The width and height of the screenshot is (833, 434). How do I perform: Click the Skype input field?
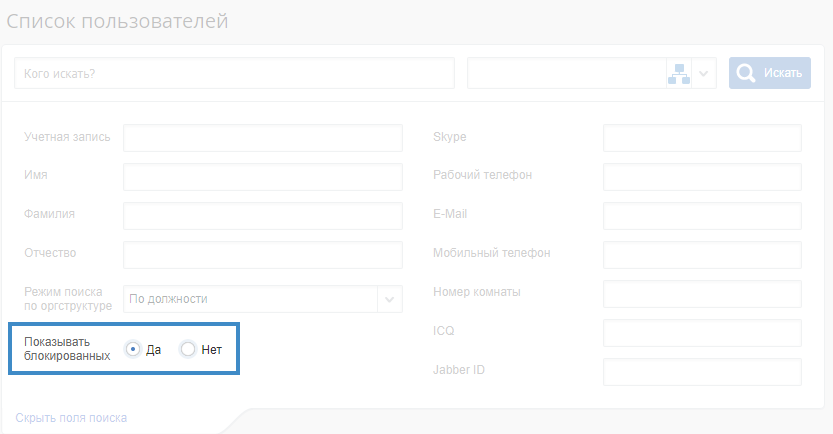coord(702,137)
